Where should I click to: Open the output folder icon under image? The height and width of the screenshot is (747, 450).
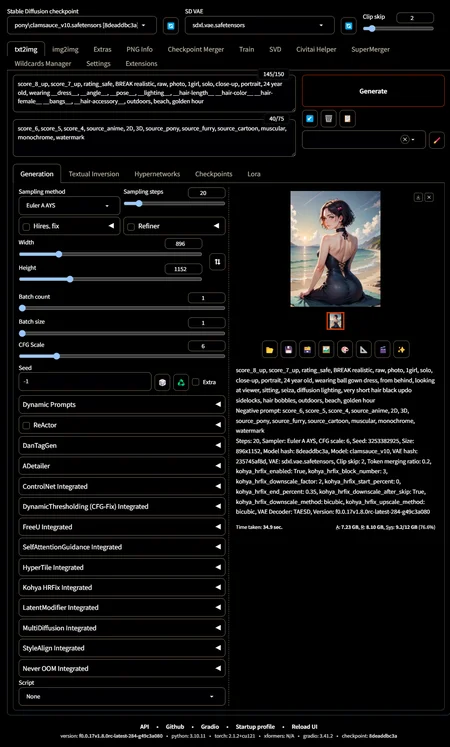tap(270, 350)
